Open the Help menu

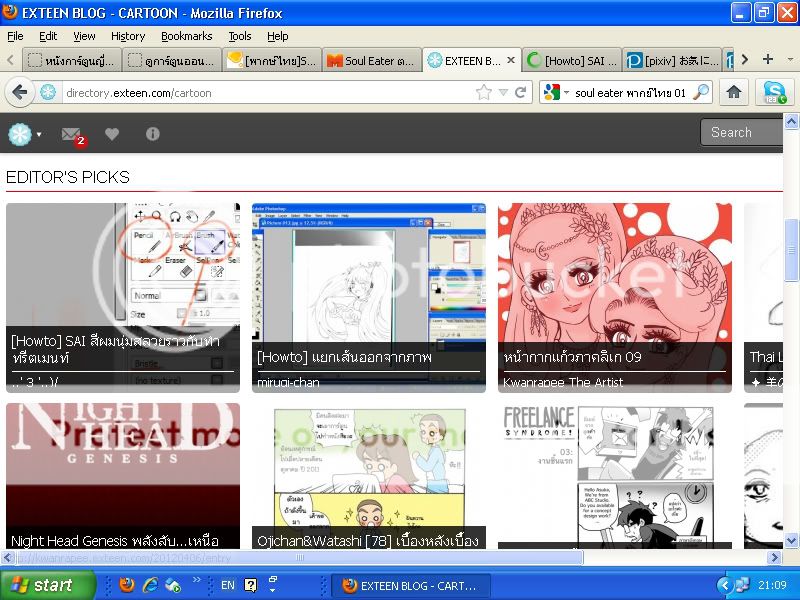[278, 36]
